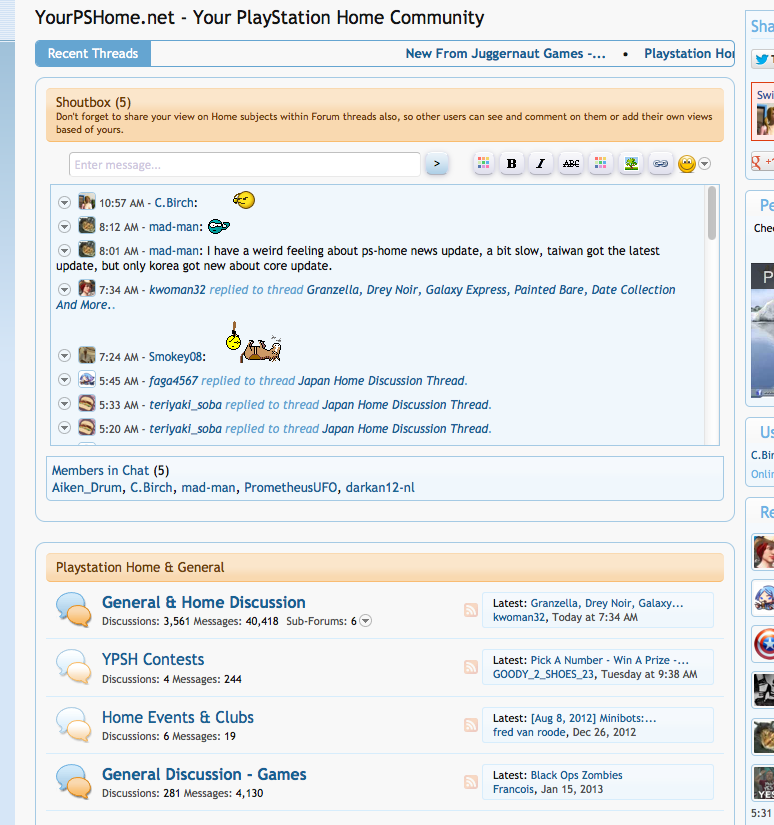Open RSS feed for YPSH Contests

(x=470, y=667)
